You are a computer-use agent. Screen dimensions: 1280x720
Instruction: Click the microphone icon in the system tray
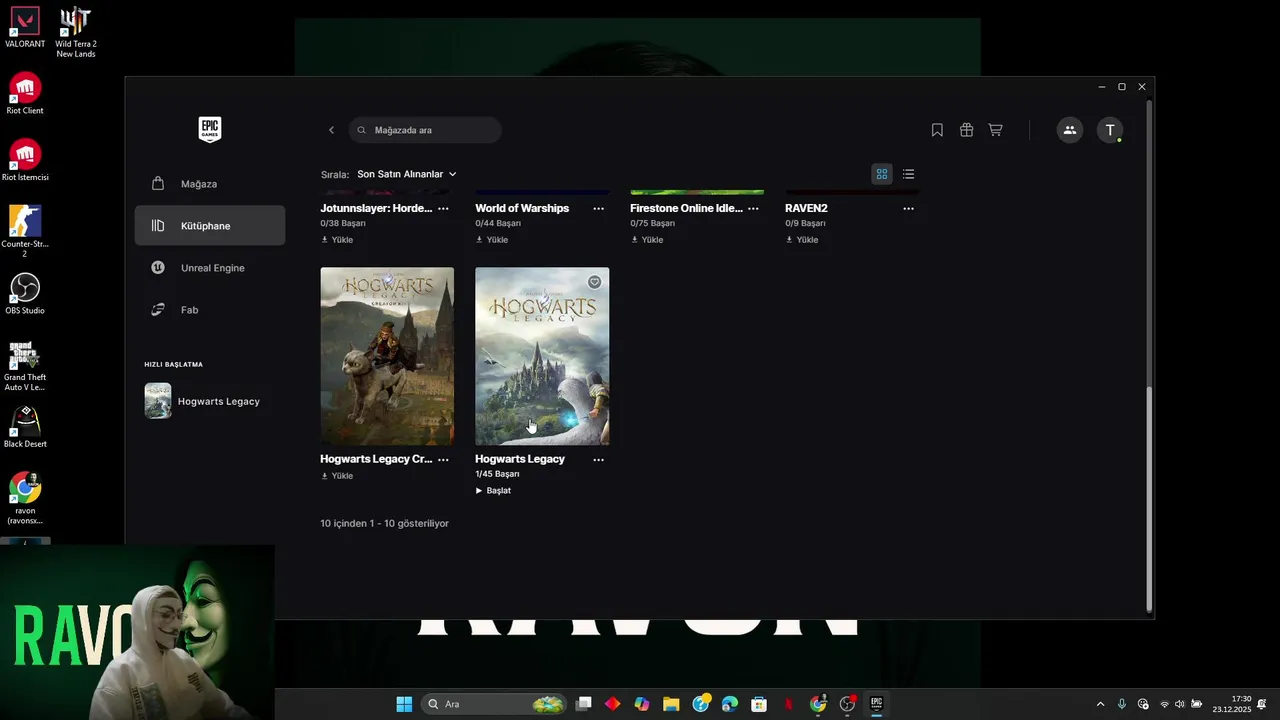point(1122,704)
